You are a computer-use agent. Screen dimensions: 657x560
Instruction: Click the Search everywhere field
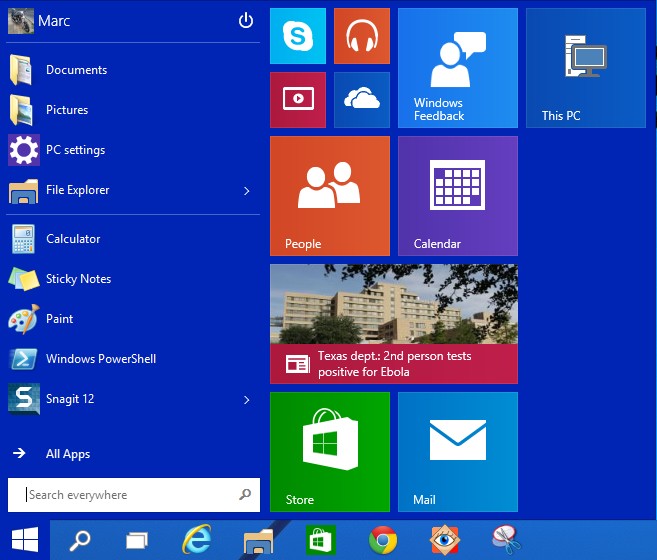point(134,495)
